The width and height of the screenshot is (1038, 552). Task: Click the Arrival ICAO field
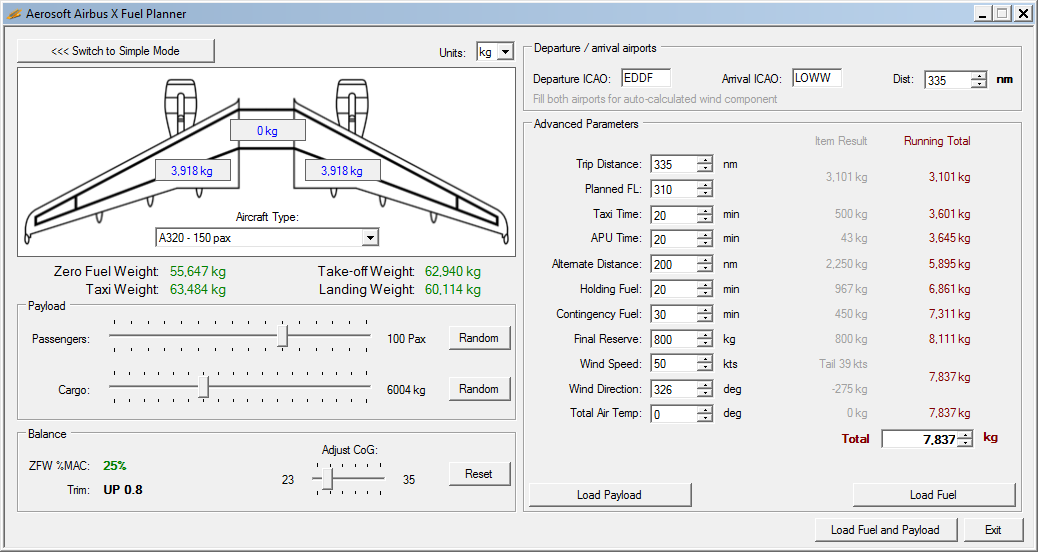pos(817,78)
